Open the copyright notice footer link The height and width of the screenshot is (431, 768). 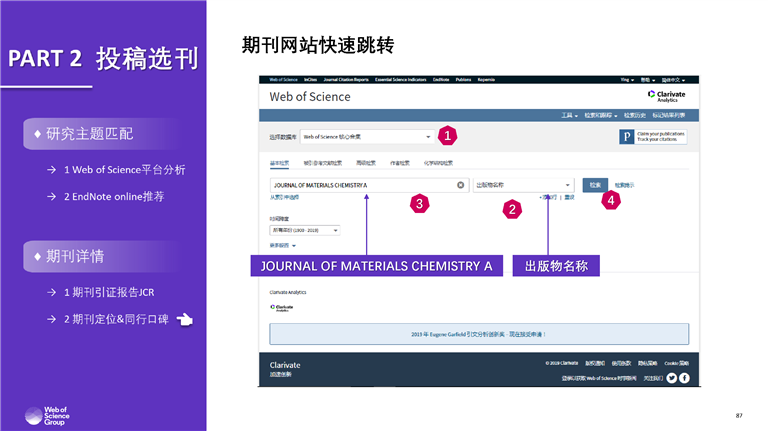[595, 363]
